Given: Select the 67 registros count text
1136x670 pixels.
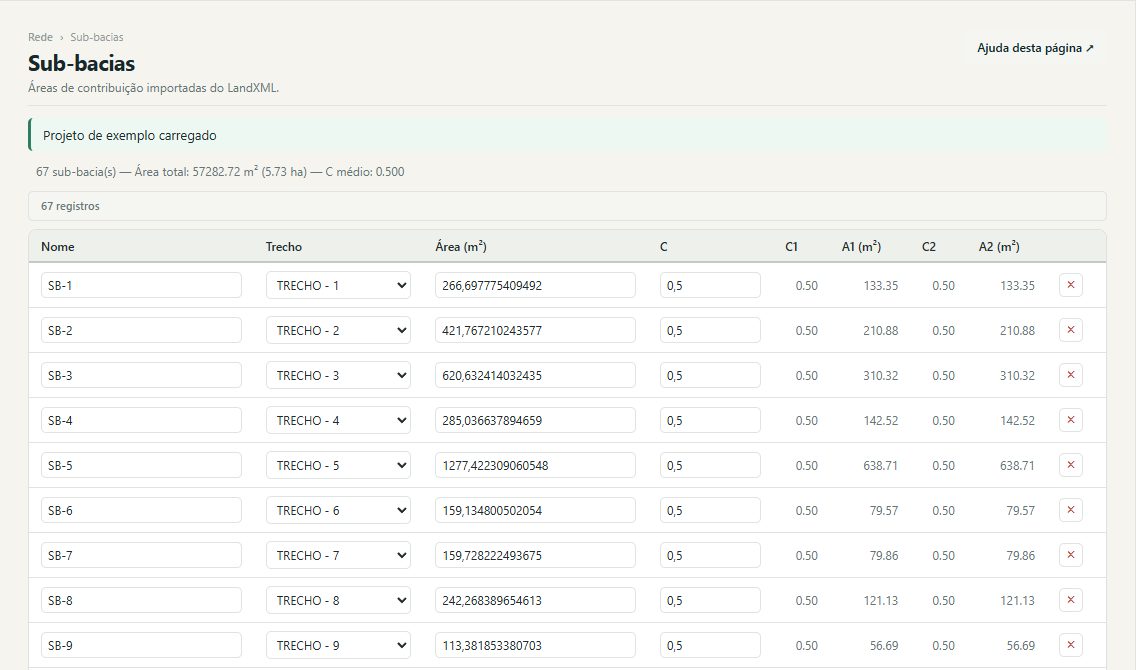Looking at the screenshot, I should point(70,206).
